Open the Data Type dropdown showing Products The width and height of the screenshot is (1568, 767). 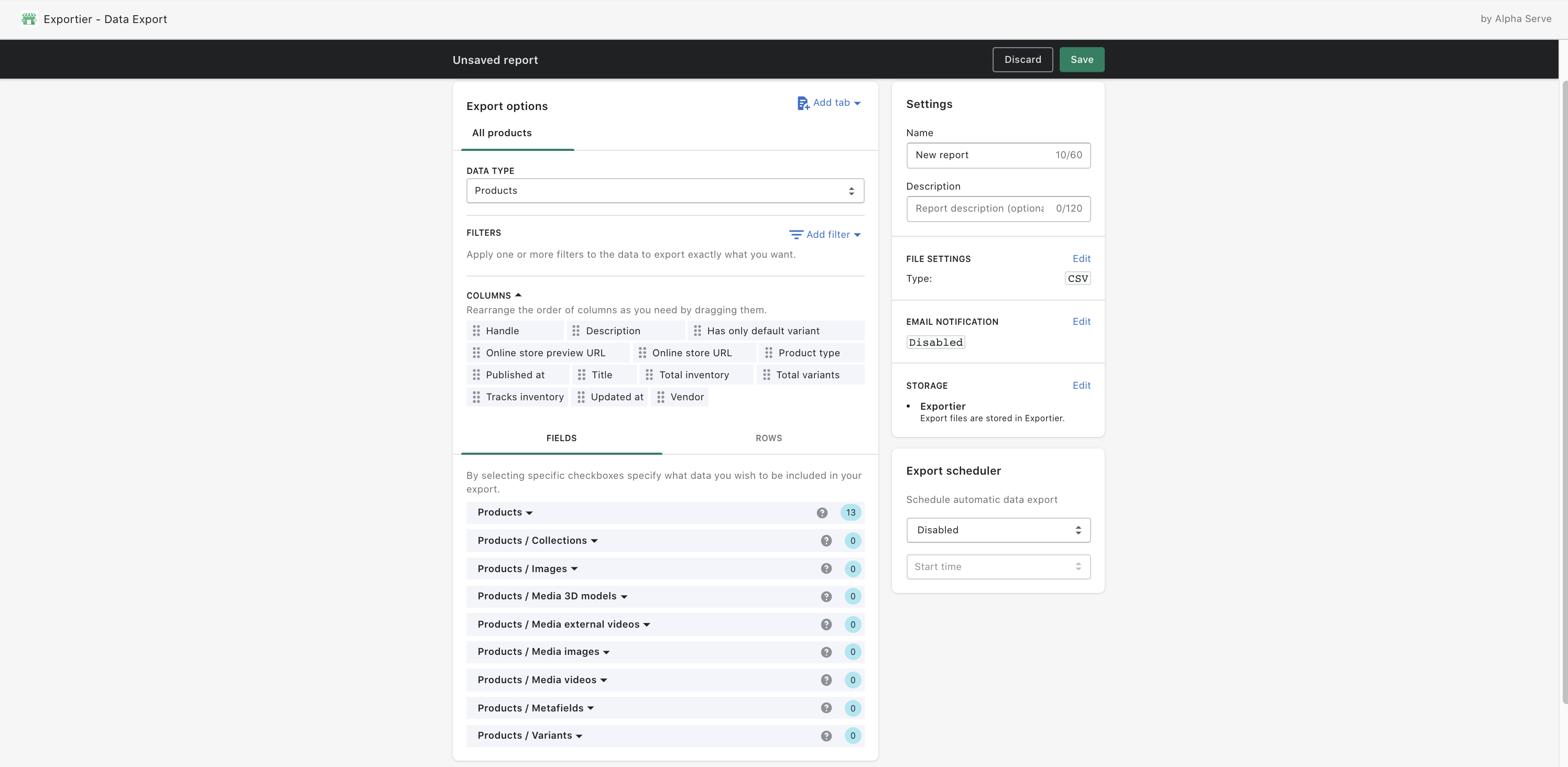click(665, 191)
